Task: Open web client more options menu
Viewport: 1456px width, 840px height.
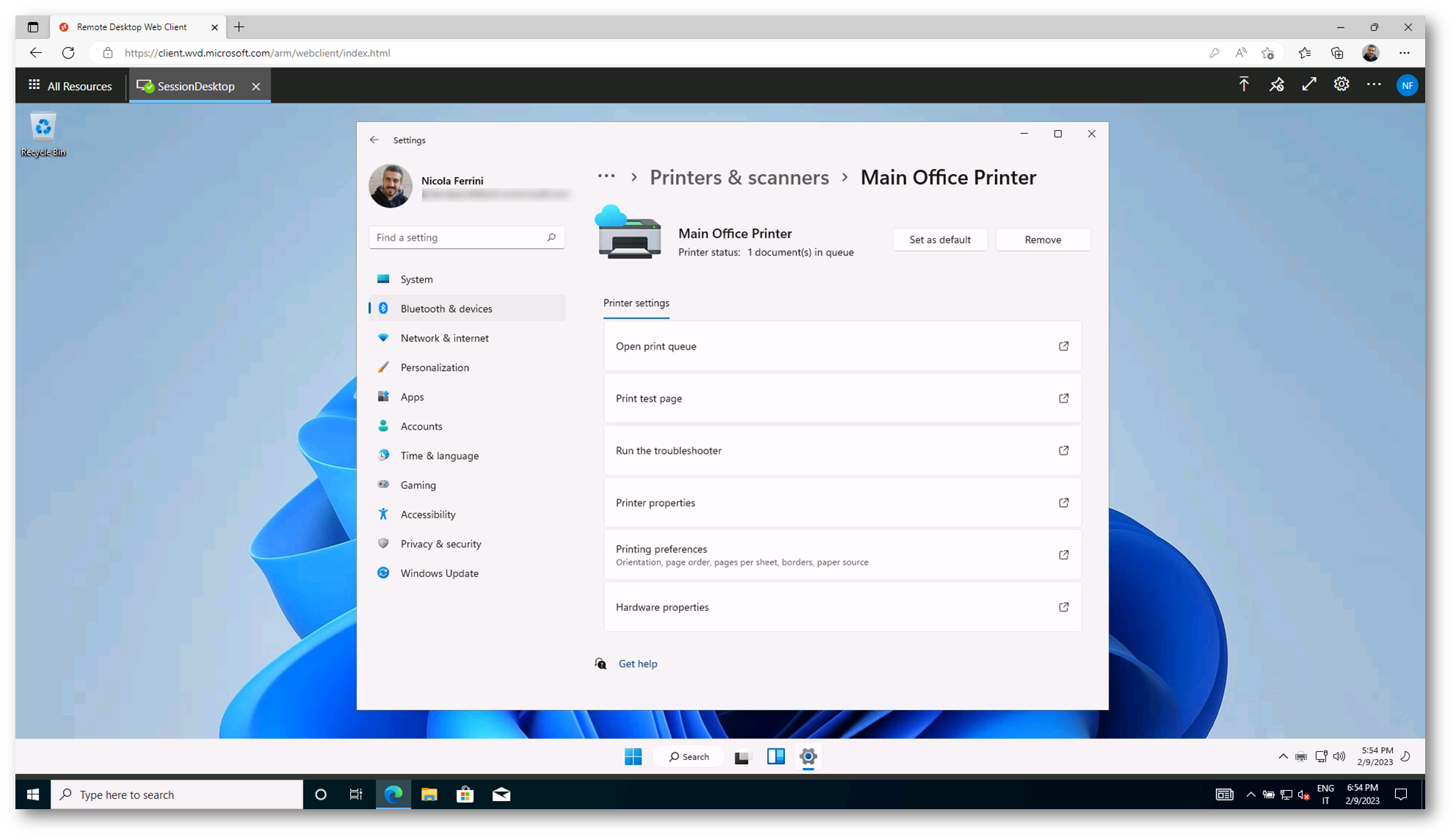Action: [1373, 84]
